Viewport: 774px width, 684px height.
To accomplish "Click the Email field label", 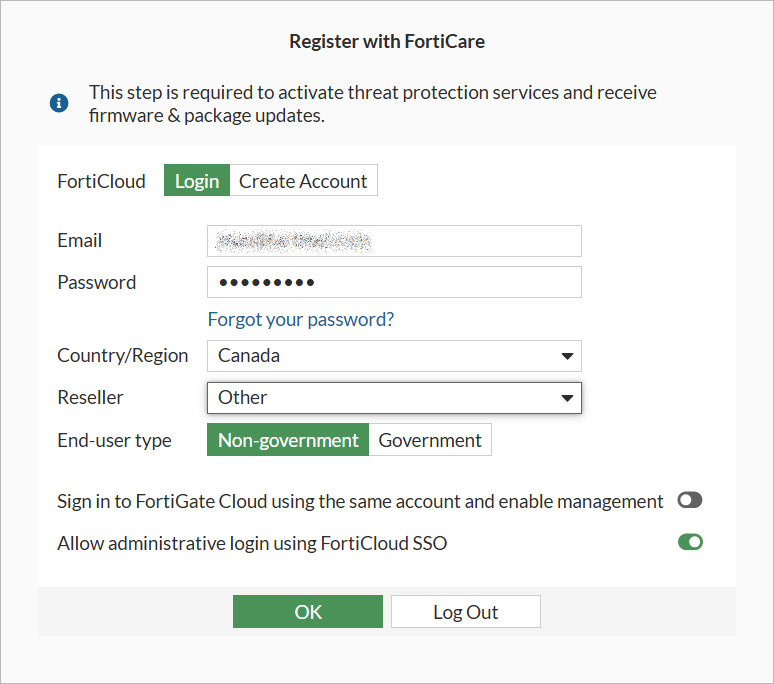I will (x=80, y=241).
